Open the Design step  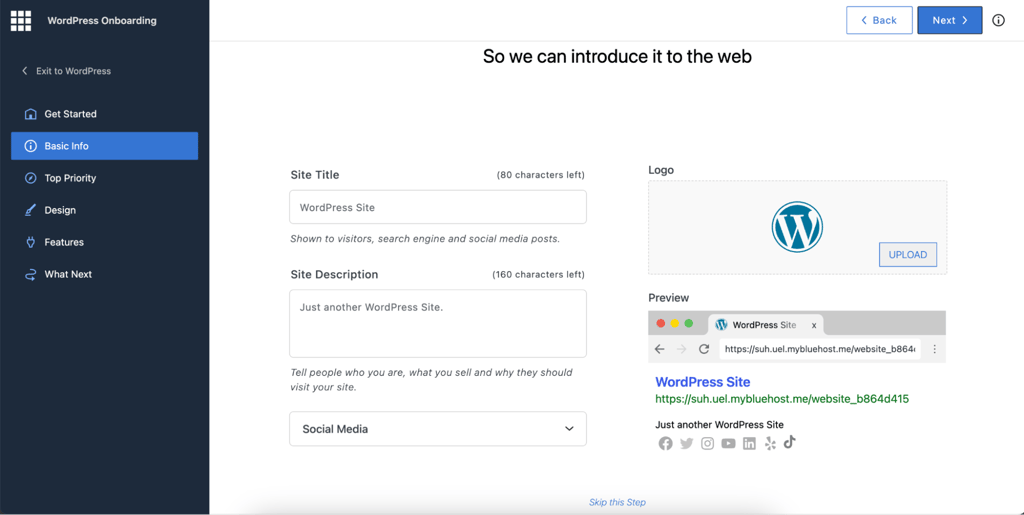click(x=104, y=210)
